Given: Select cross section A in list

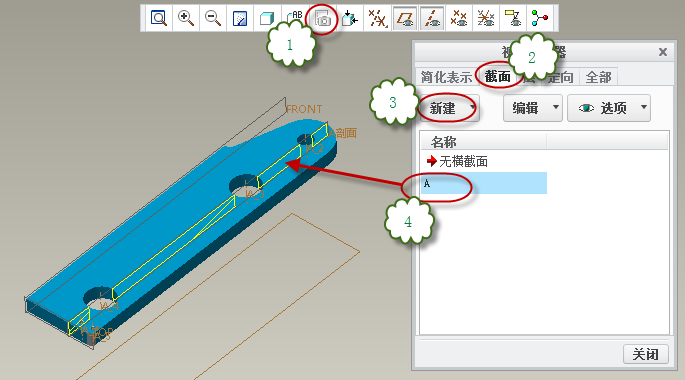Looking at the screenshot, I should [484, 183].
